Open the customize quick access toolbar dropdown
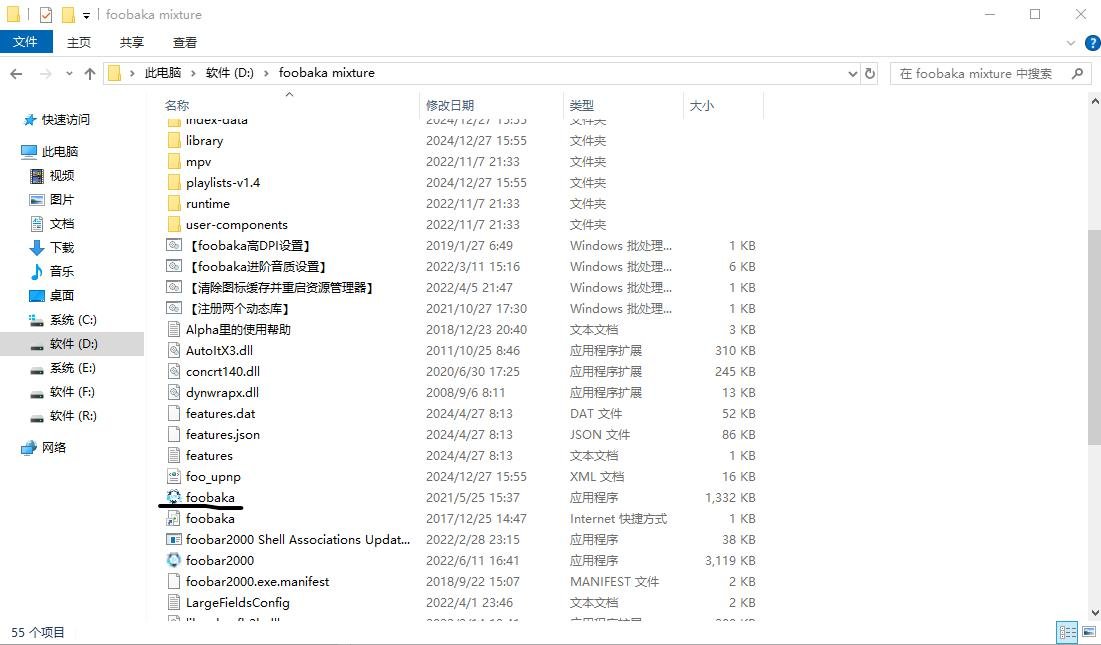This screenshot has height=645, width=1101. coord(87,15)
